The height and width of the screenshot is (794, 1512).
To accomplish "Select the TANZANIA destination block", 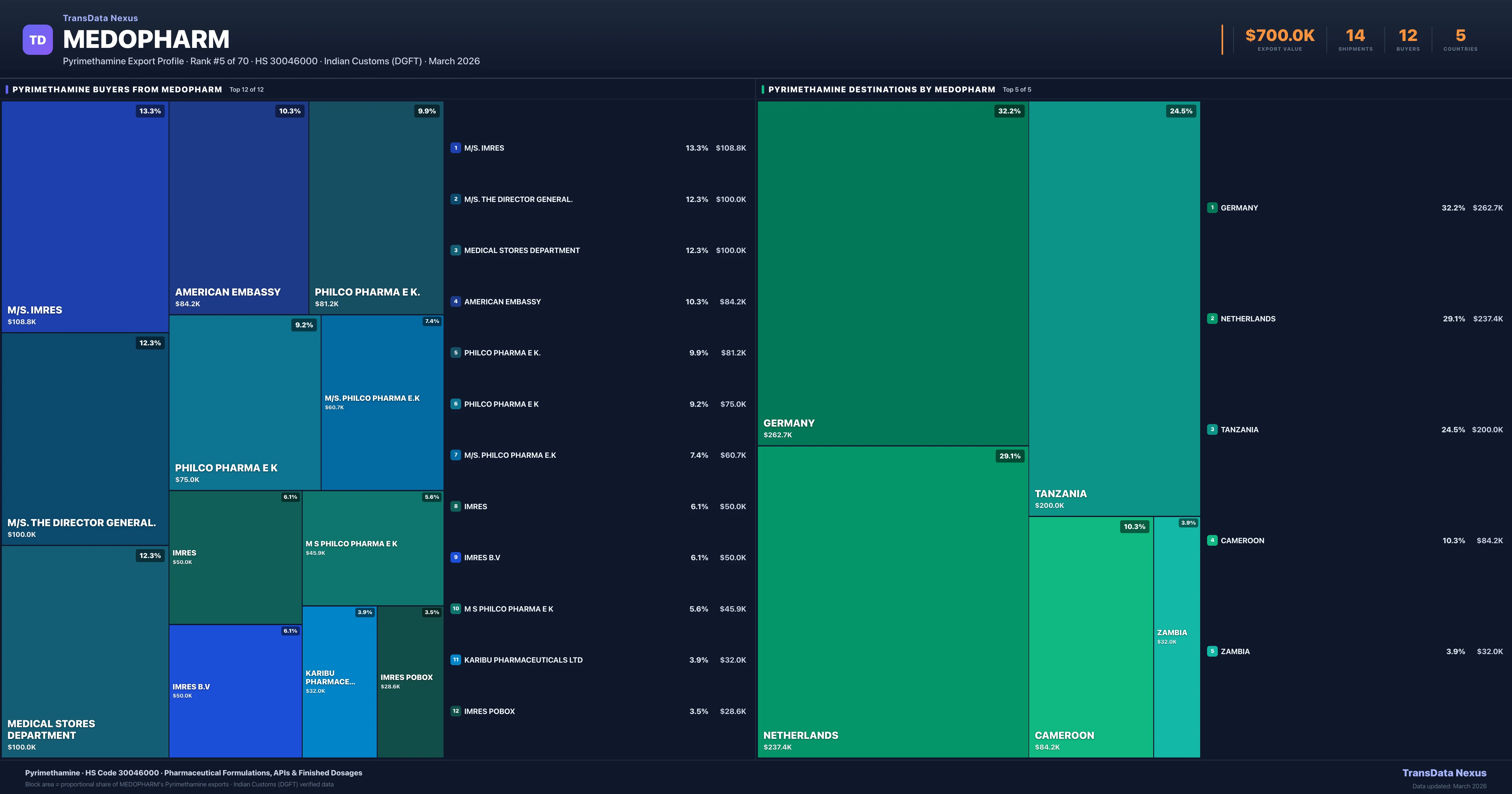I will (x=1114, y=308).
